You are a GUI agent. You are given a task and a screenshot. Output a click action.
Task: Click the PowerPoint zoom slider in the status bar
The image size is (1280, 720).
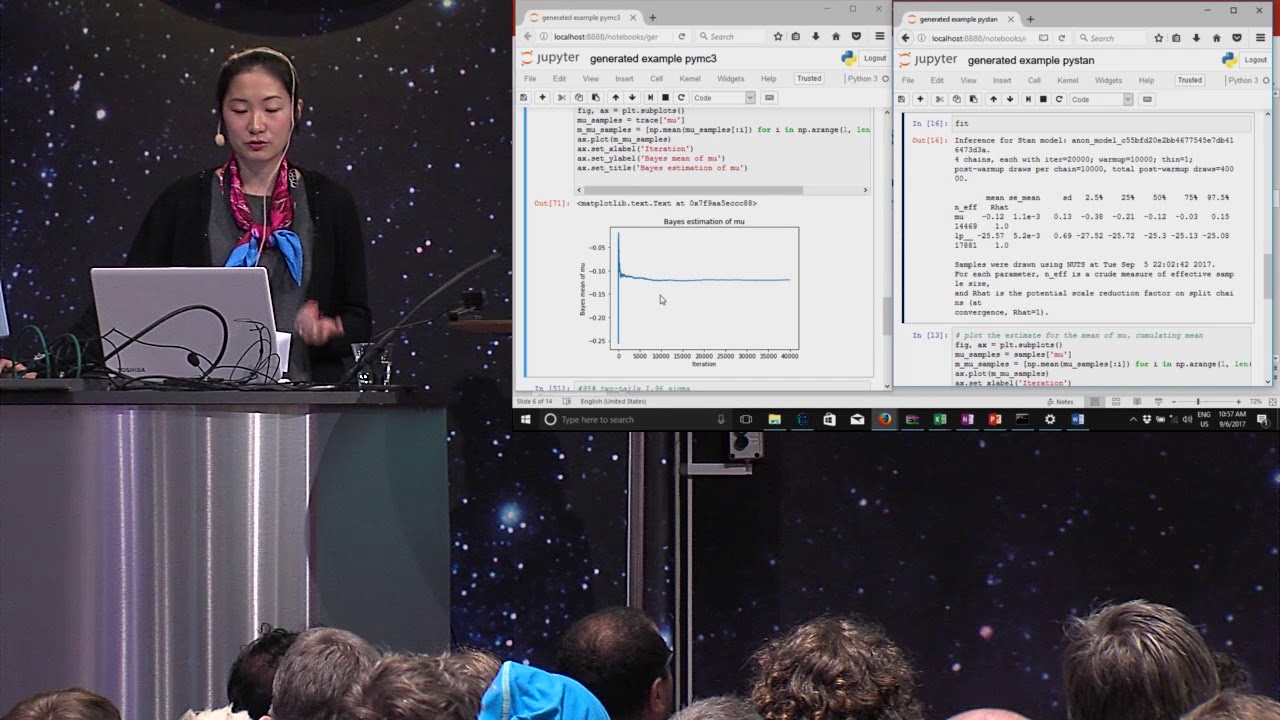(1197, 402)
